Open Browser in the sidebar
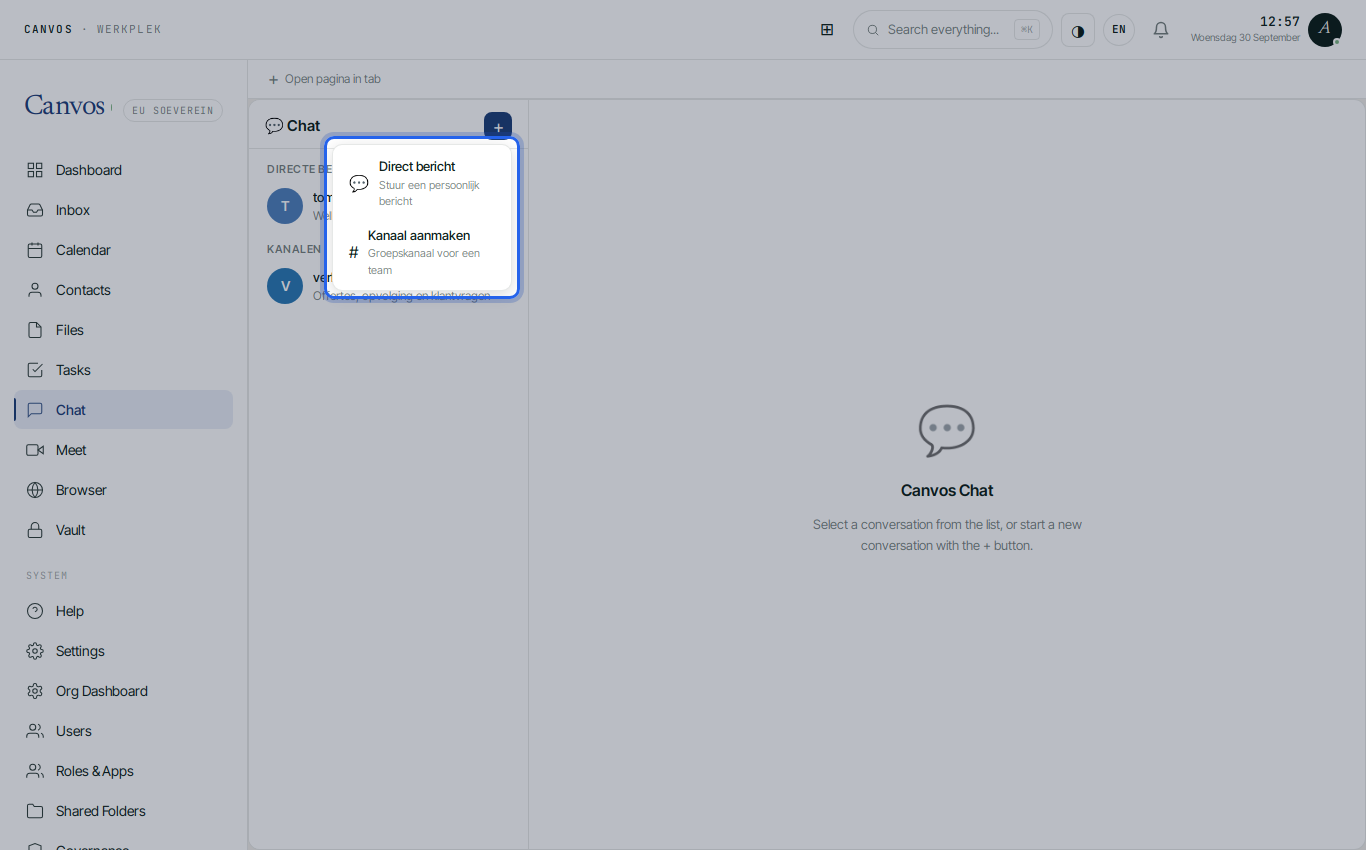The height and width of the screenshot is (850, 1366). [x=123, y=490]
